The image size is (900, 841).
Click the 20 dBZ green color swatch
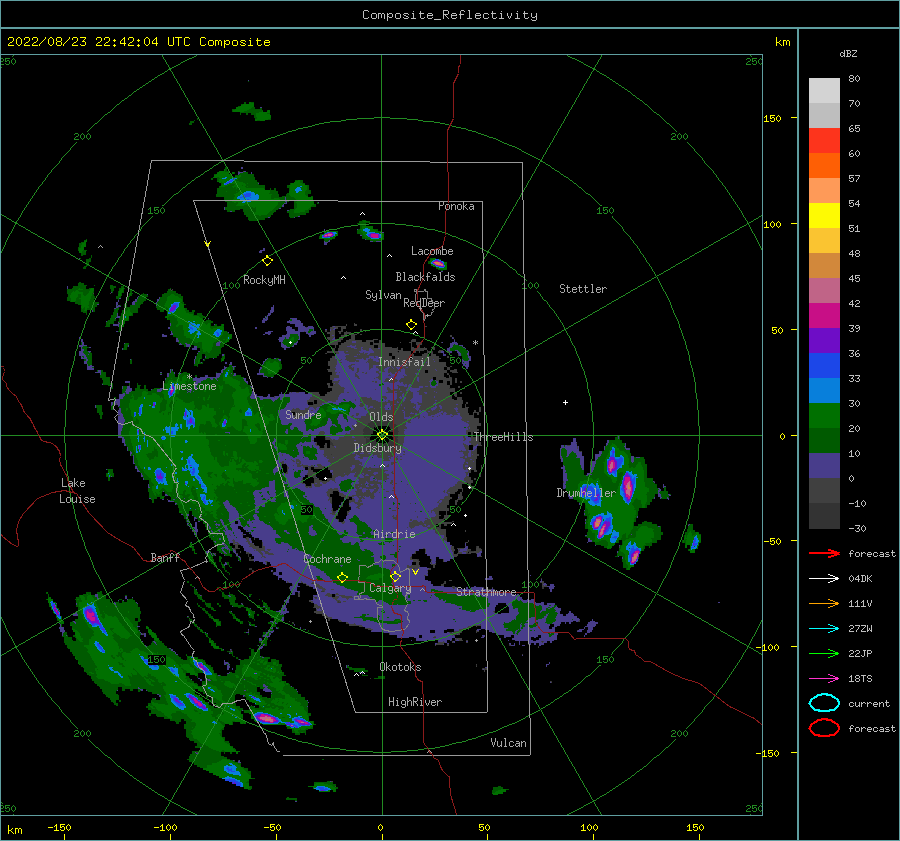[x=824, y=415]
